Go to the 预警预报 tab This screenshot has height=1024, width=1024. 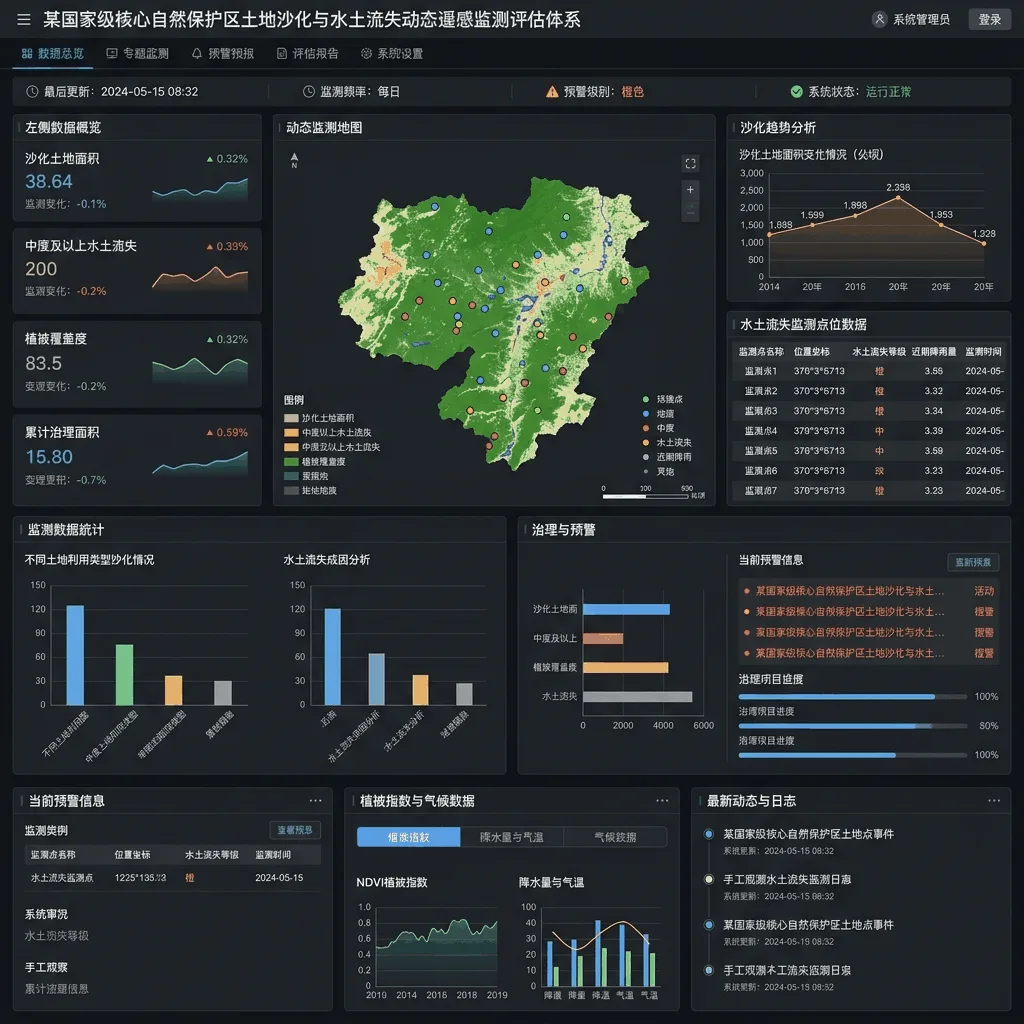223,54
